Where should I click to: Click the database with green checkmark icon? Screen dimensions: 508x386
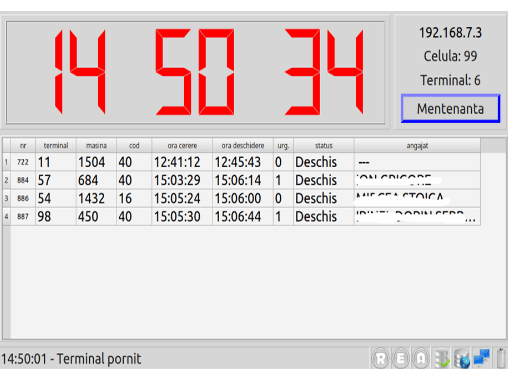(x=442, y=359)
